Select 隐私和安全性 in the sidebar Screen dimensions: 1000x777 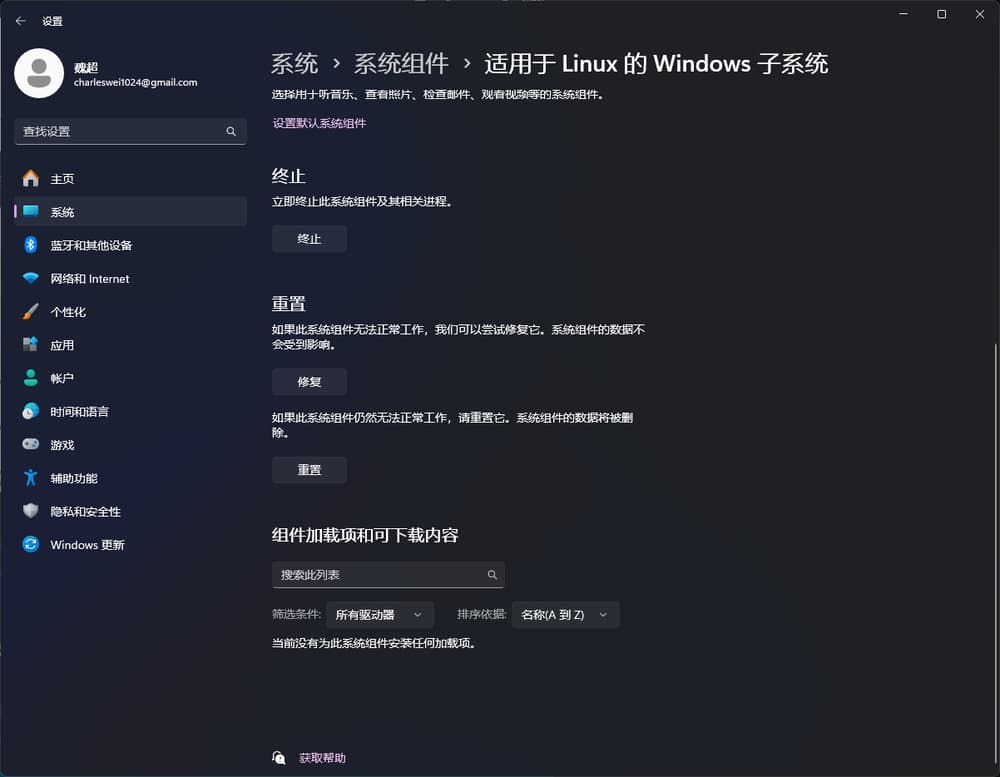[130, 511]
